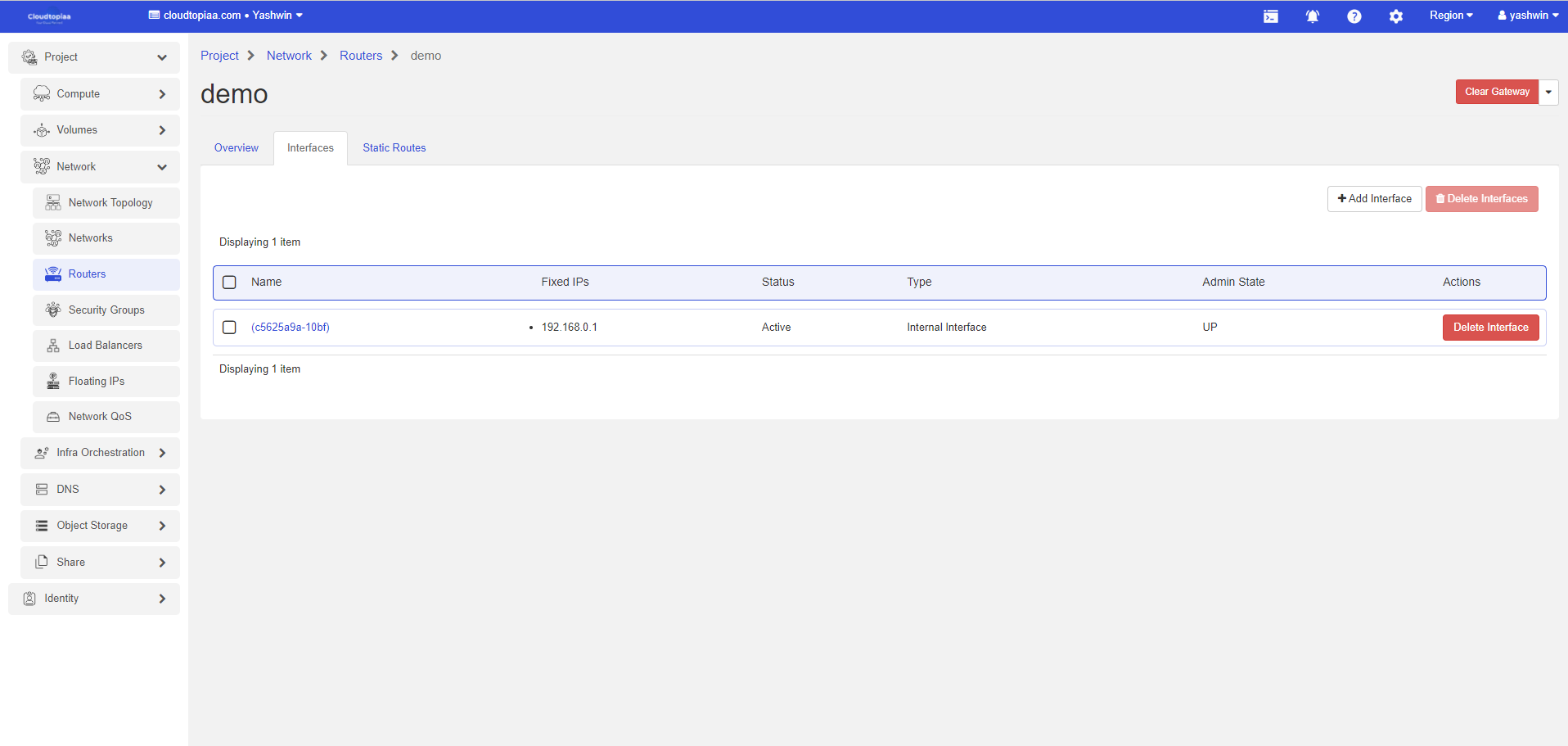The width and height of the screenshot is (1568, 746).
Task: Click the notifications bell icon
Action: click(x=1312, y=16)
